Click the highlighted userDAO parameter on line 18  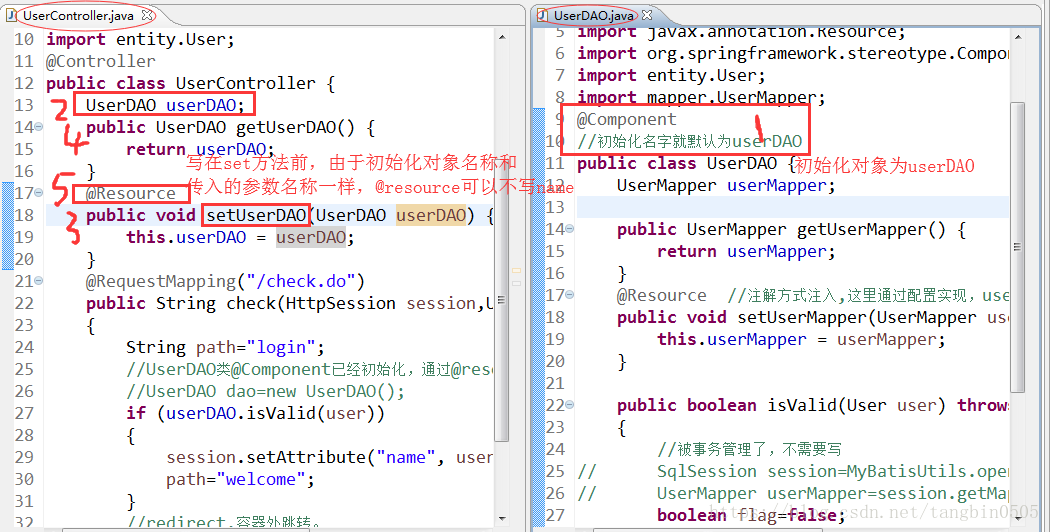431,215
